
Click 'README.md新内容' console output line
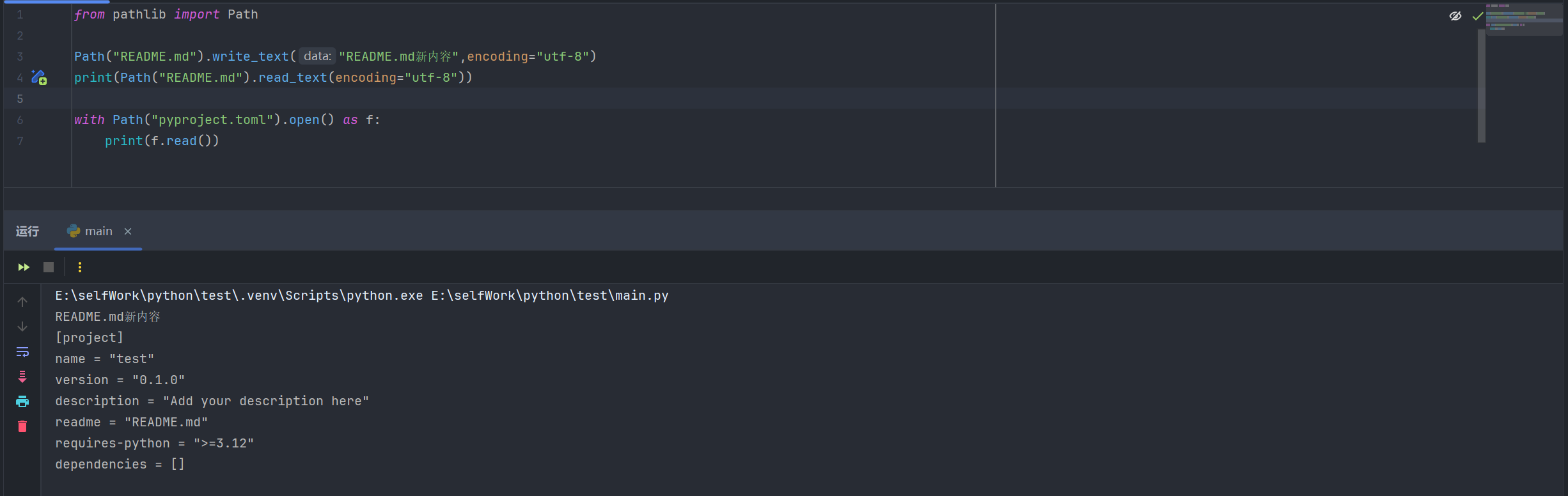pos(108,316)
